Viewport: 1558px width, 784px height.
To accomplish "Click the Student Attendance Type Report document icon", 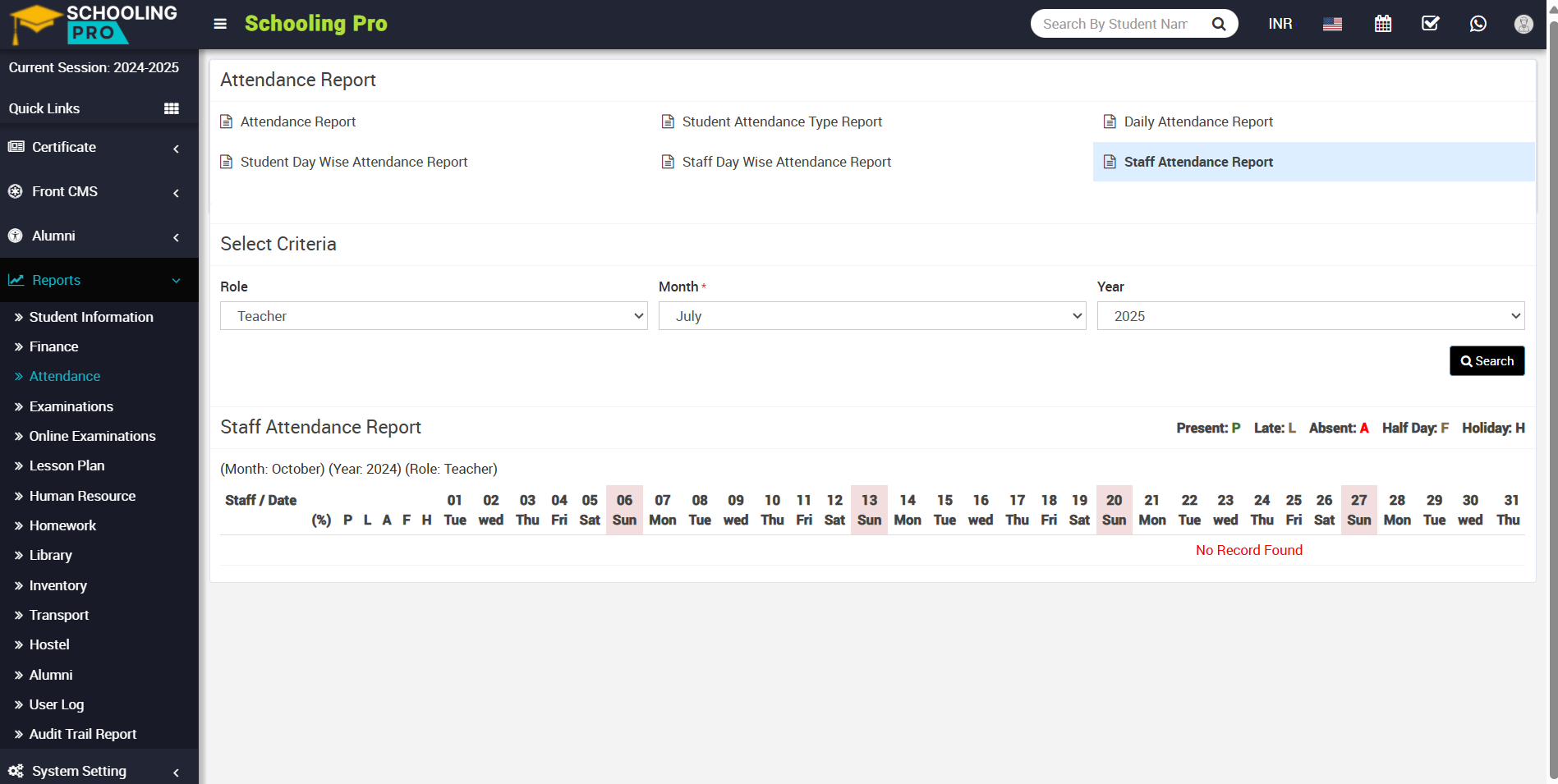I will [669, 121].
